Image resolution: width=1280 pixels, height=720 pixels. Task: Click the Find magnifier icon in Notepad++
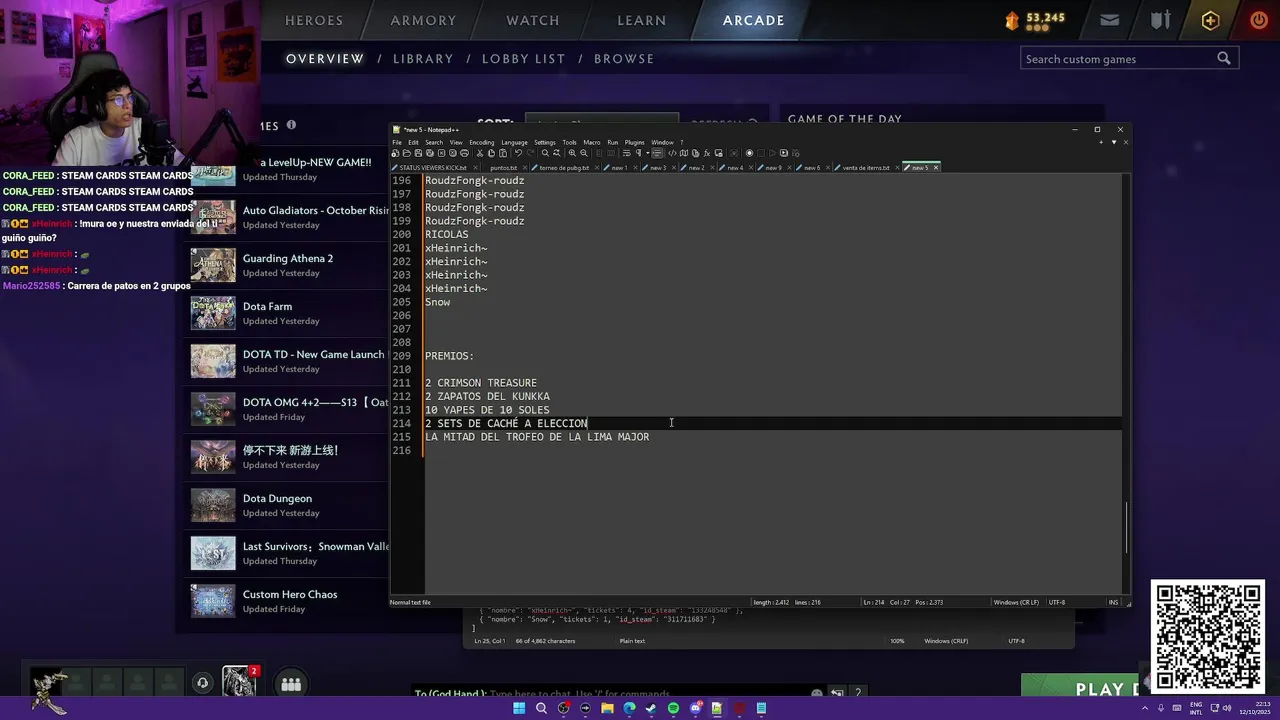(545, 153)
